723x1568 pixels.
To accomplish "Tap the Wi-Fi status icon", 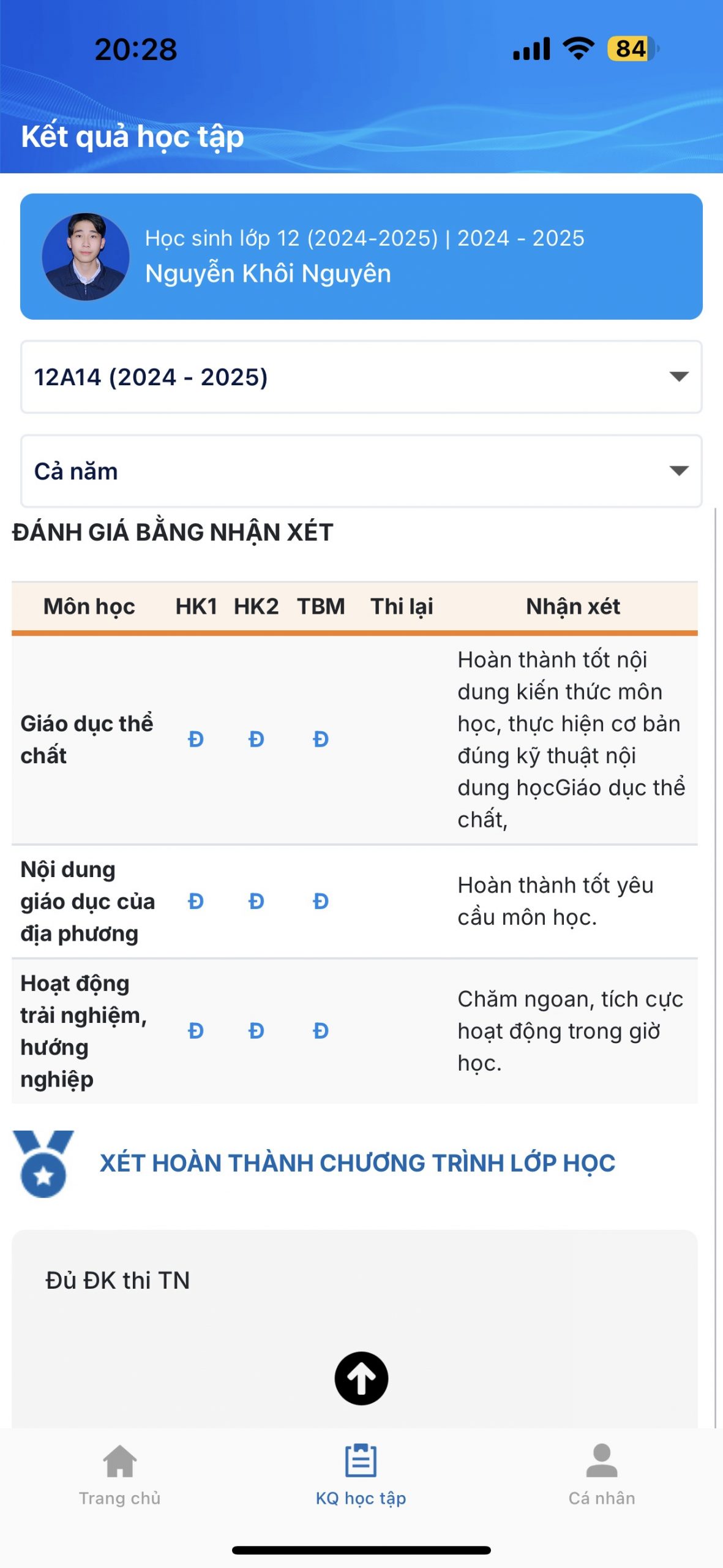I will pos(579,48).
